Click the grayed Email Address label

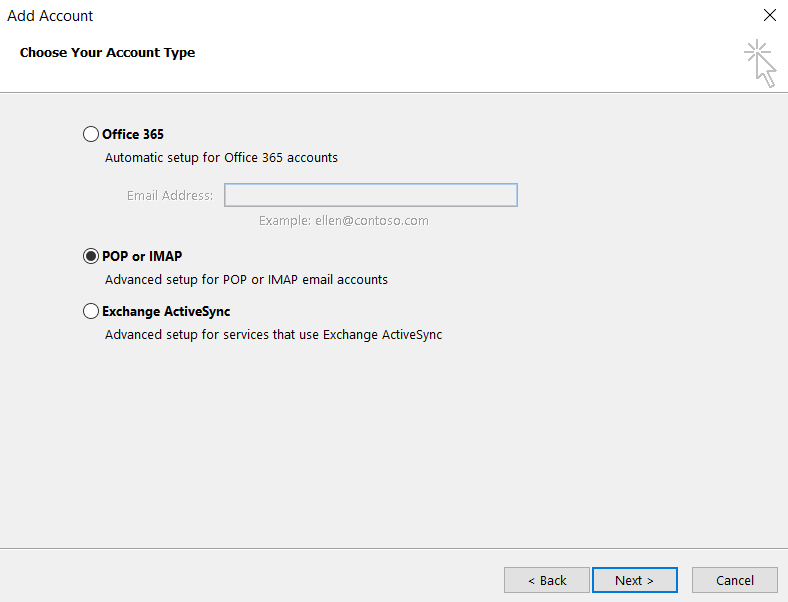(x=170, y=195)
